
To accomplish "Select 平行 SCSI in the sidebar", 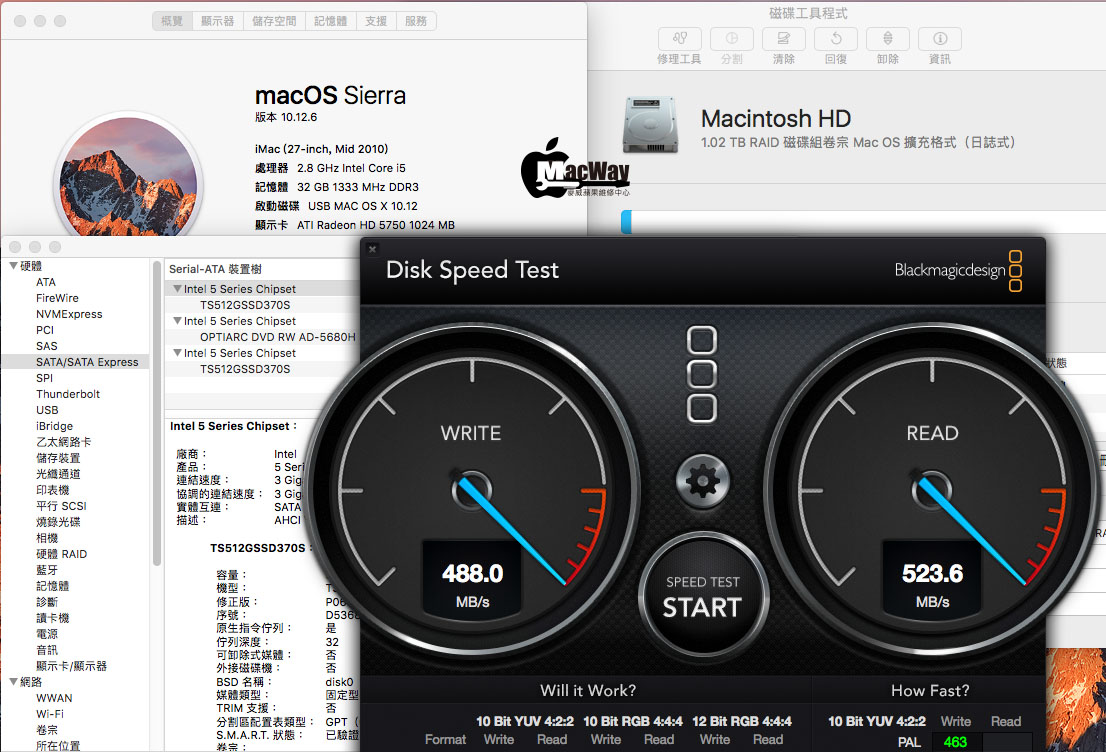I will (61, 506).
